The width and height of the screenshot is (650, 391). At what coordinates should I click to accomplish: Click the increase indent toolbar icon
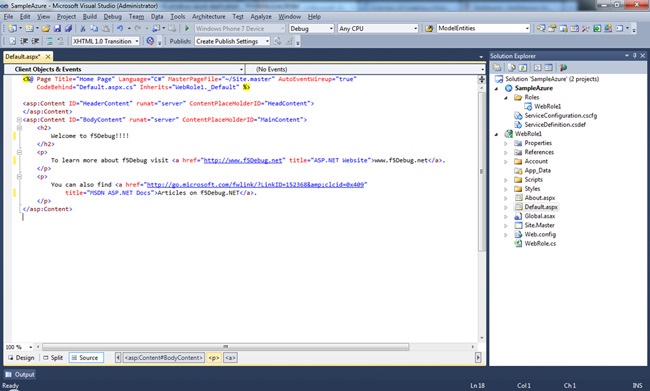tap(35, 41)
